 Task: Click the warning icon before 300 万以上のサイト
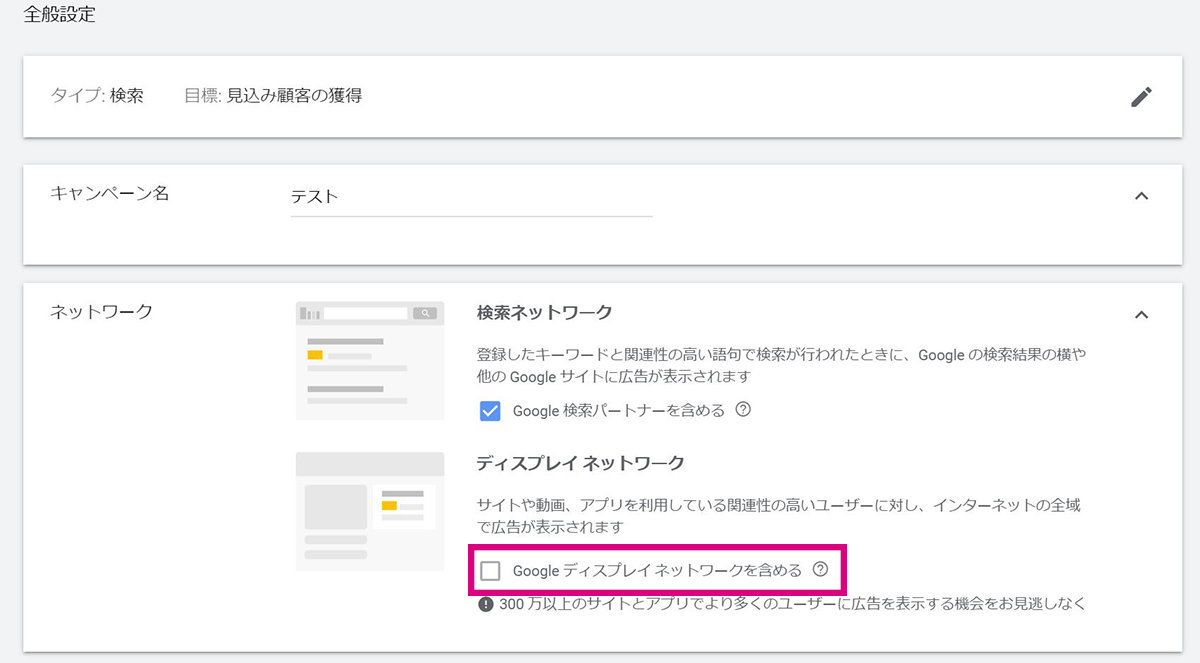point(486,603)
